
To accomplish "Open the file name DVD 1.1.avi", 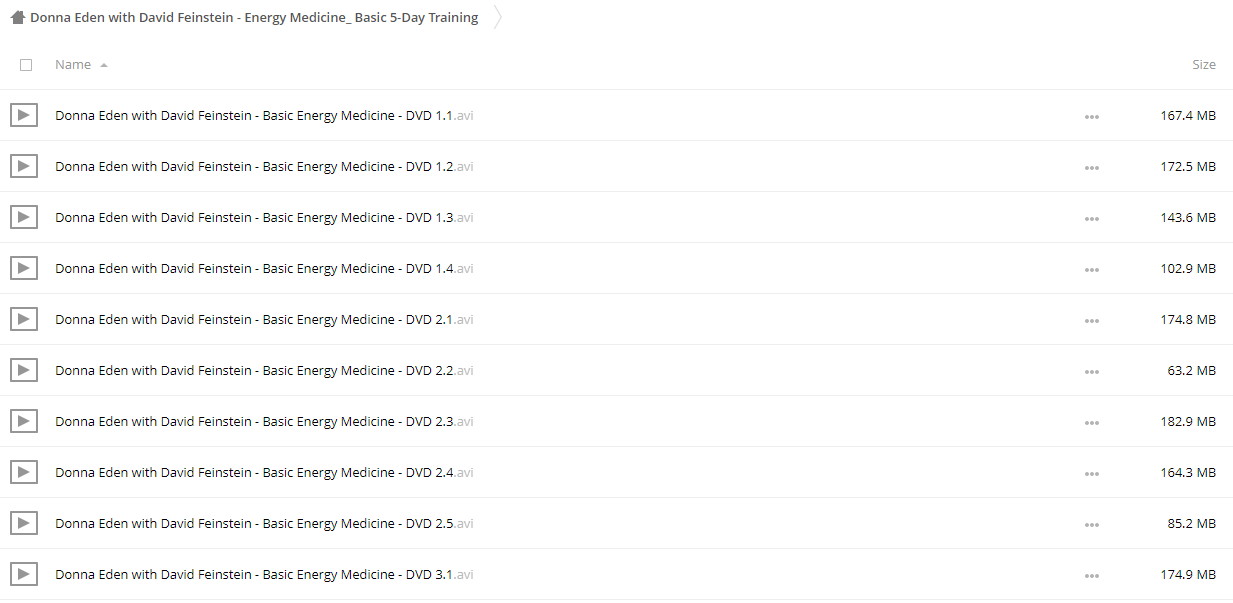I will tap(264, 115).
